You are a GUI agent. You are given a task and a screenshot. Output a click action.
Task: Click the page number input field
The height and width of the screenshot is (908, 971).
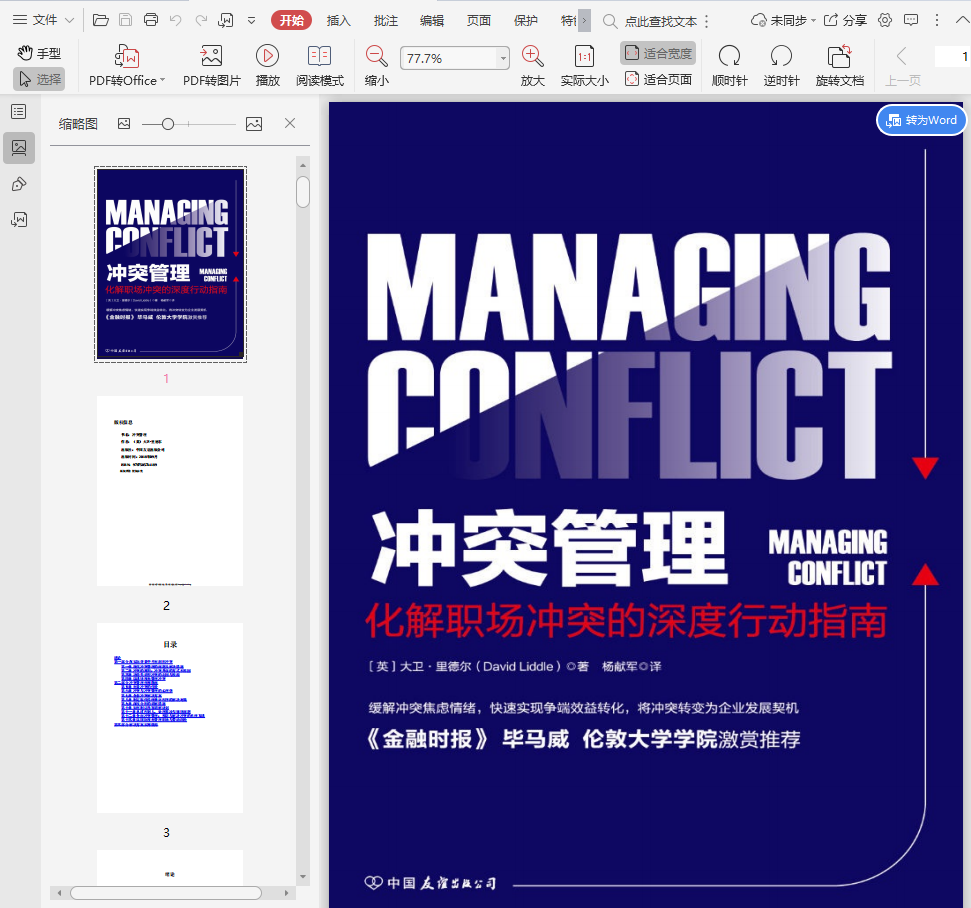952,56
